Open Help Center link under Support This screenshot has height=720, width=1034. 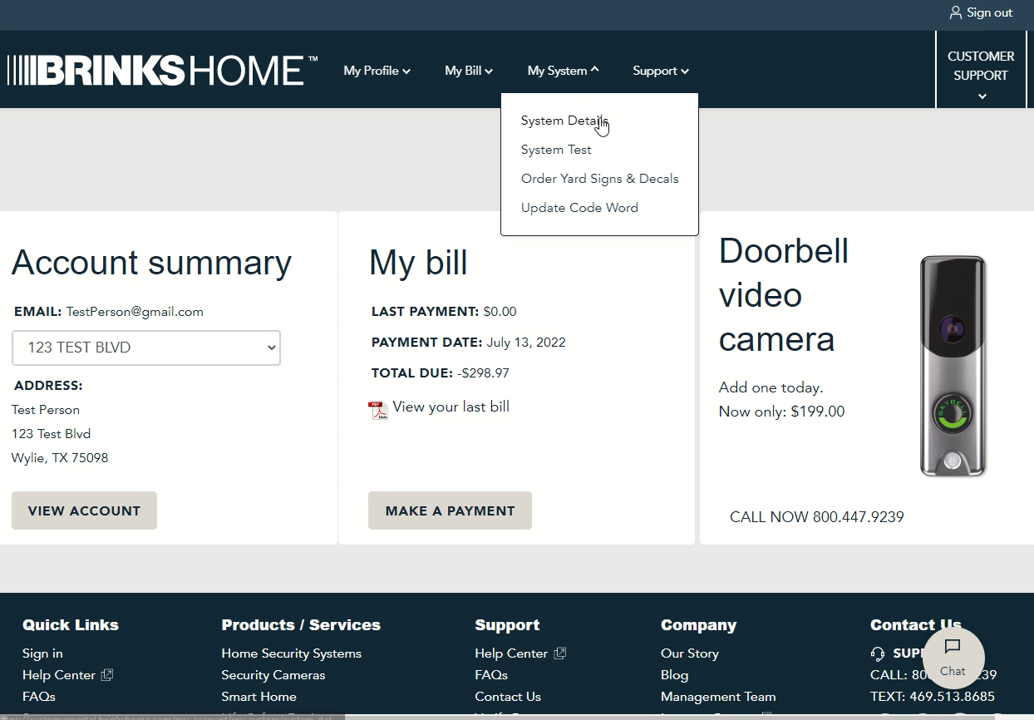[511, 653]
